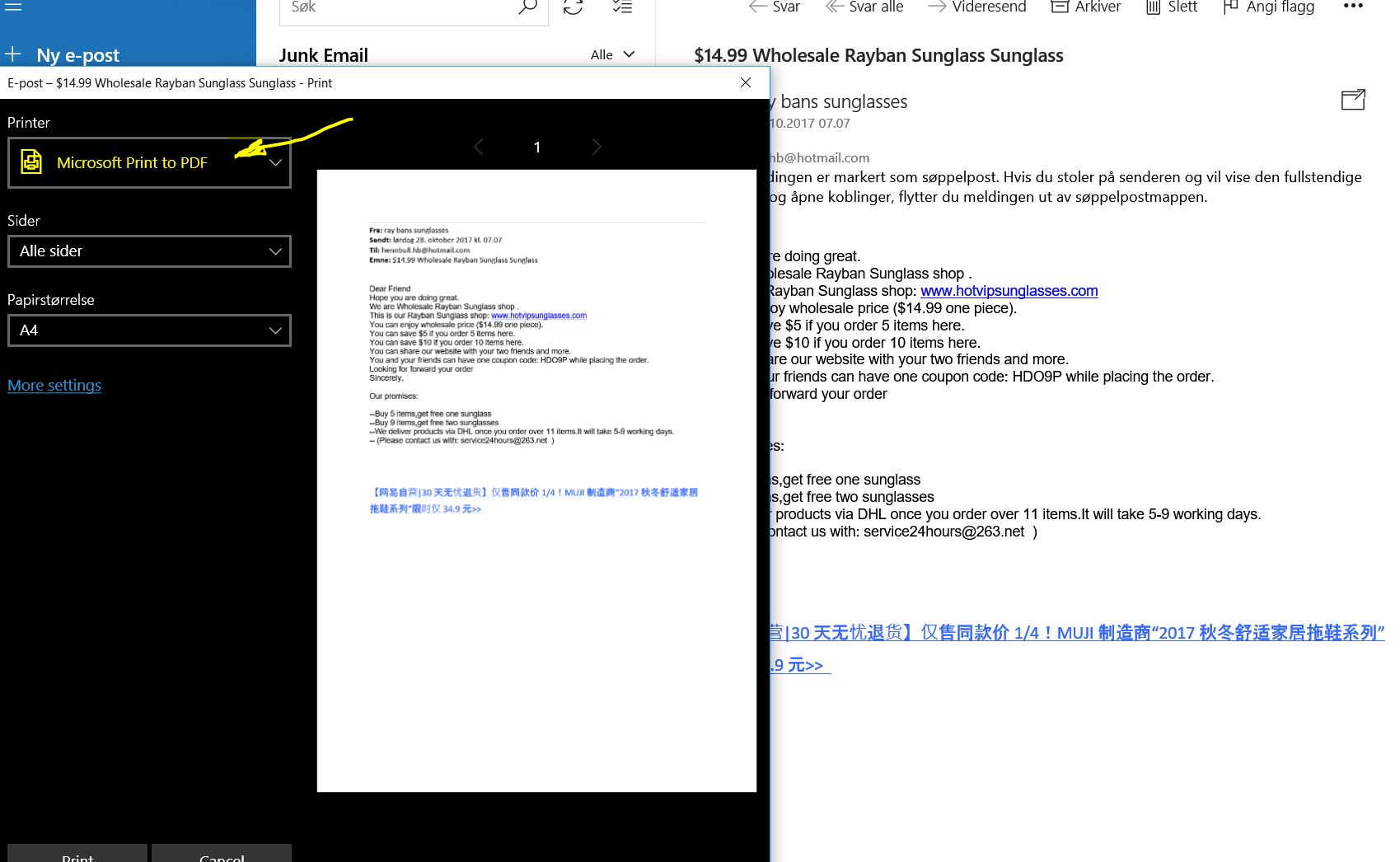Image resolution: width=1400 pixels, height=862 pixels.
Task: Click the Junk Email folder heading
Action: (323, 55)
